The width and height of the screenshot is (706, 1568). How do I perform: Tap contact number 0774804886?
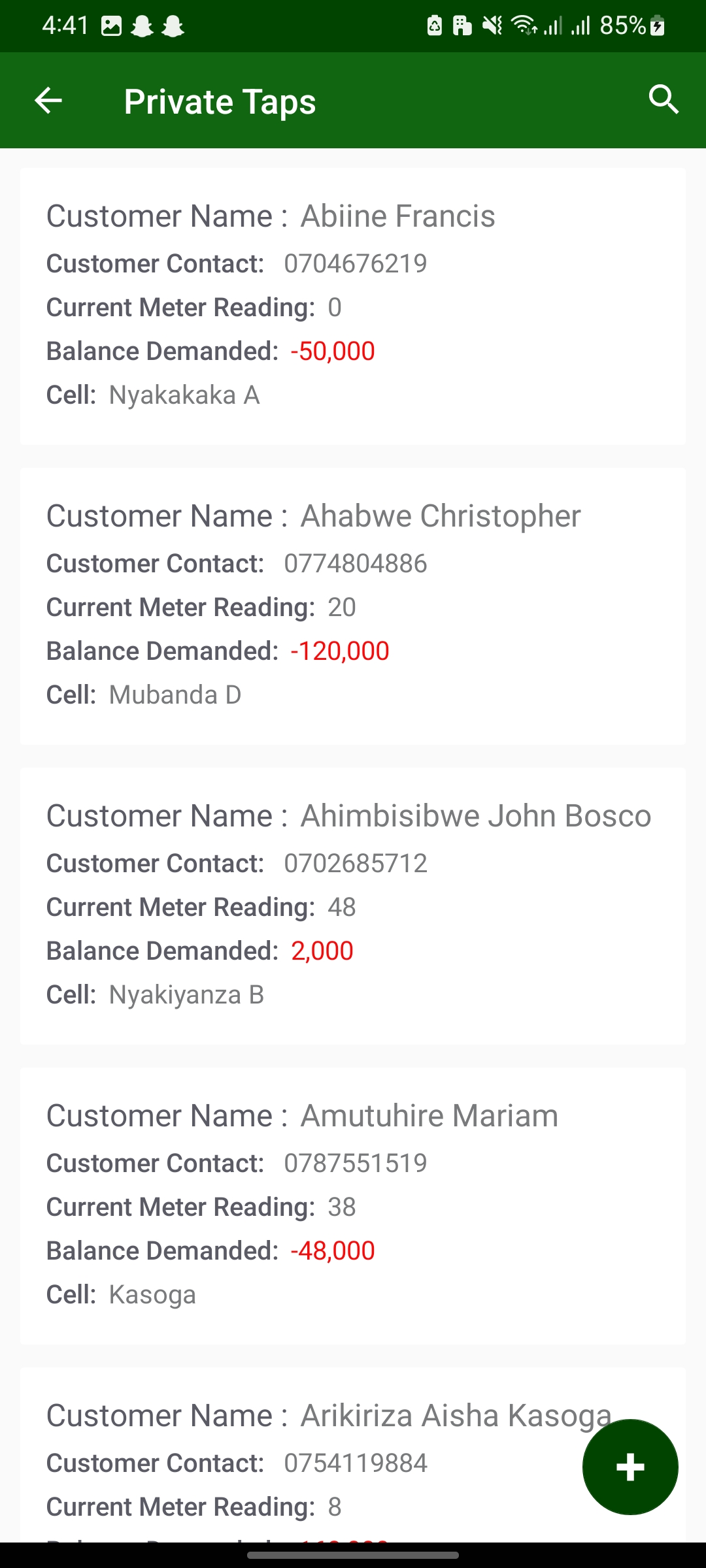pos(355,563)
